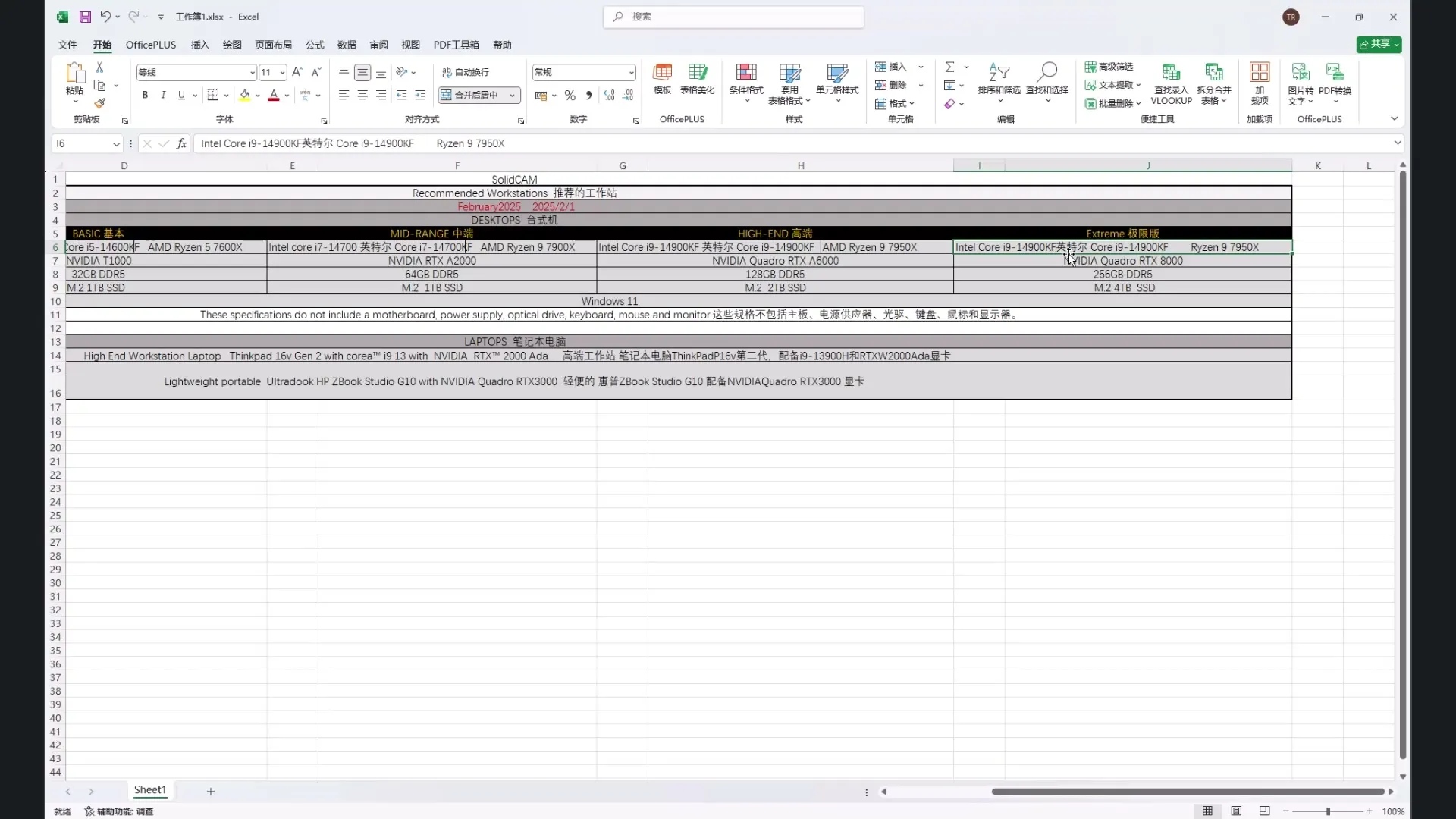Switch to the PDF工具箱 tab

tap(456, 45)
